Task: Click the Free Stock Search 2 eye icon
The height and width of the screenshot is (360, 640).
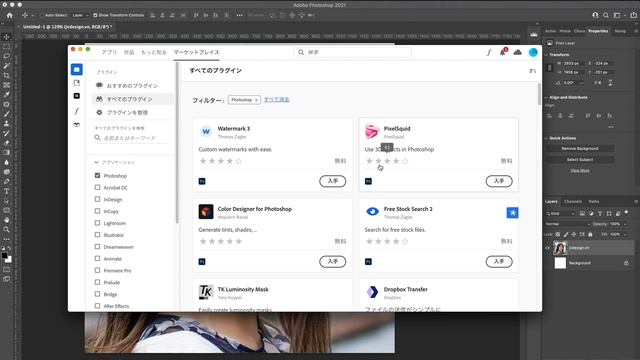Action: tap(372, 211)
